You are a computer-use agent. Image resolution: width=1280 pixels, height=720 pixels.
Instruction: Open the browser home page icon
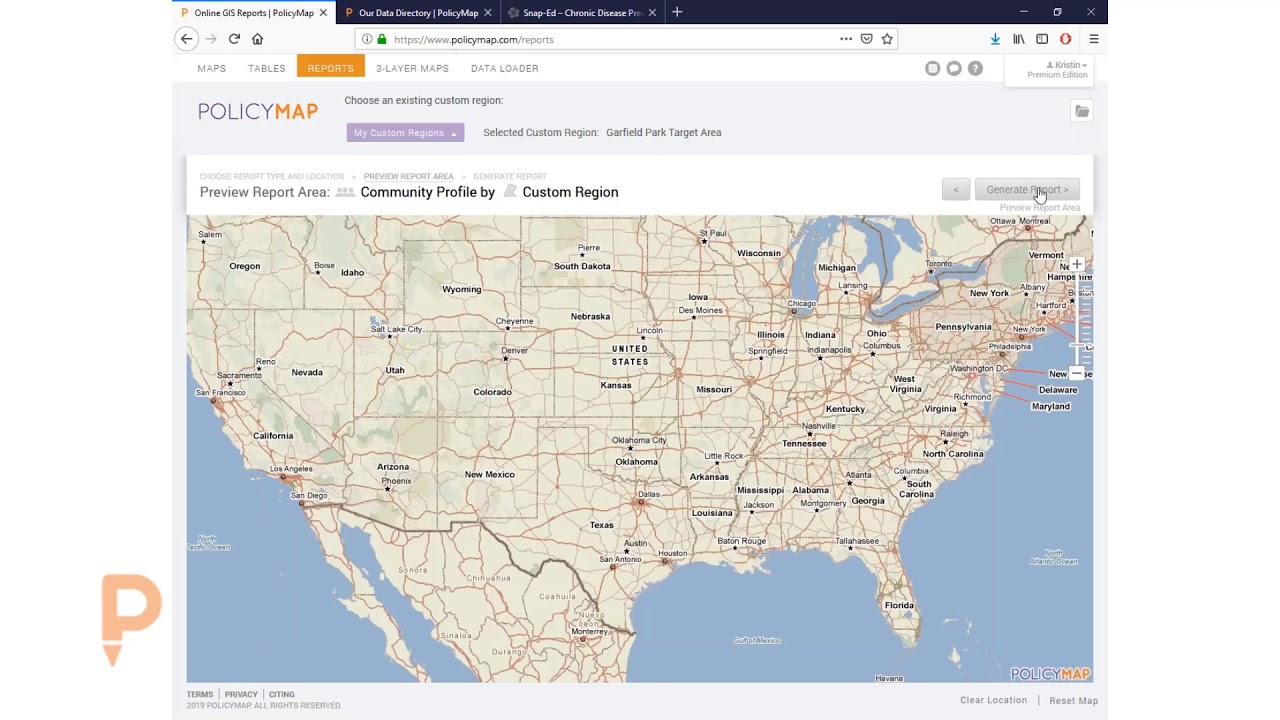pyautogui.click(x=257, y=39)
